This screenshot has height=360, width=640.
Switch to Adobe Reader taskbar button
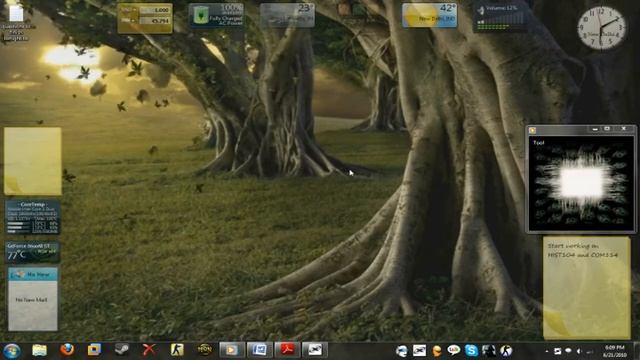pyautogui.click(x=287, y=350)
